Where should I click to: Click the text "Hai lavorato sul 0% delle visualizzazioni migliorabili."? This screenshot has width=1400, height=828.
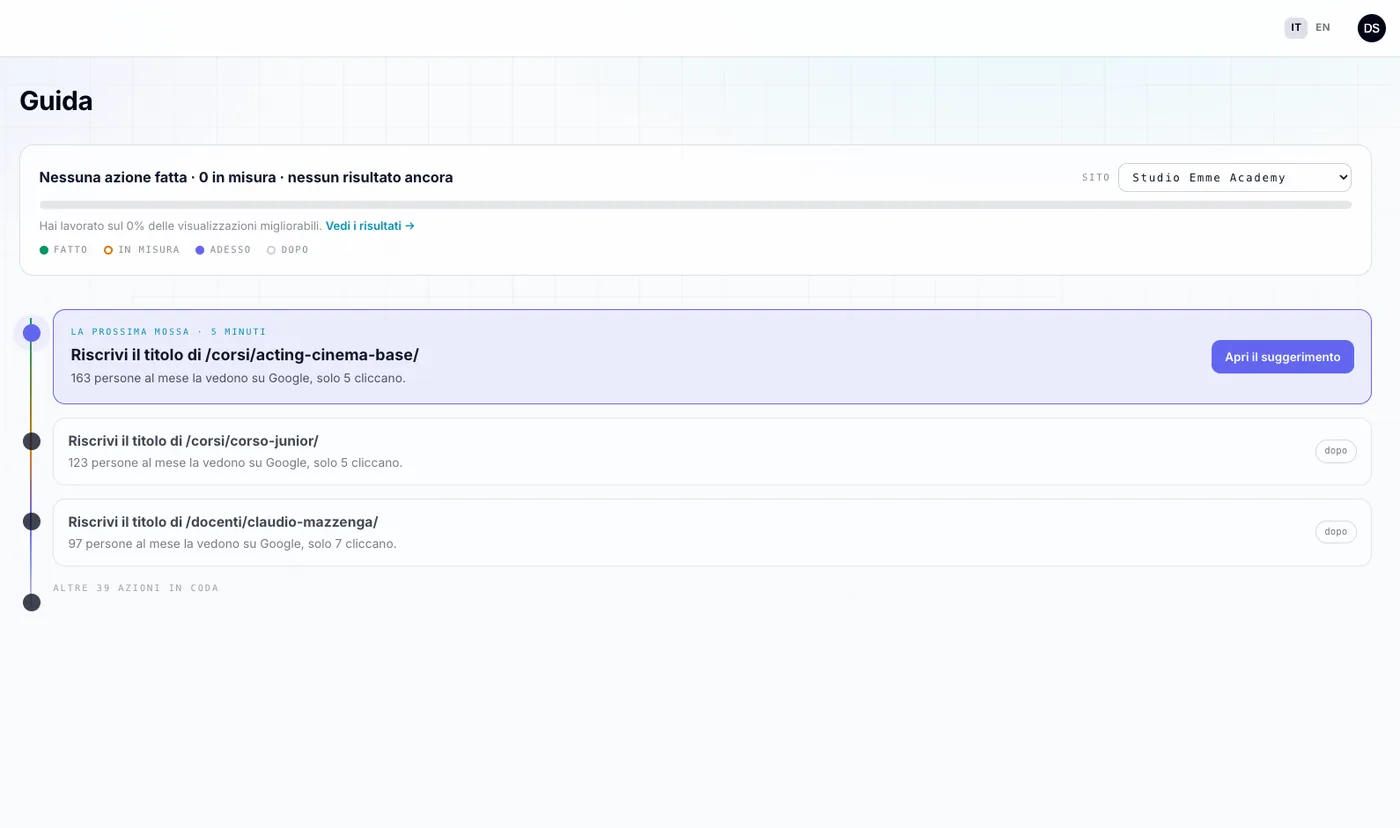coord(180,226)
